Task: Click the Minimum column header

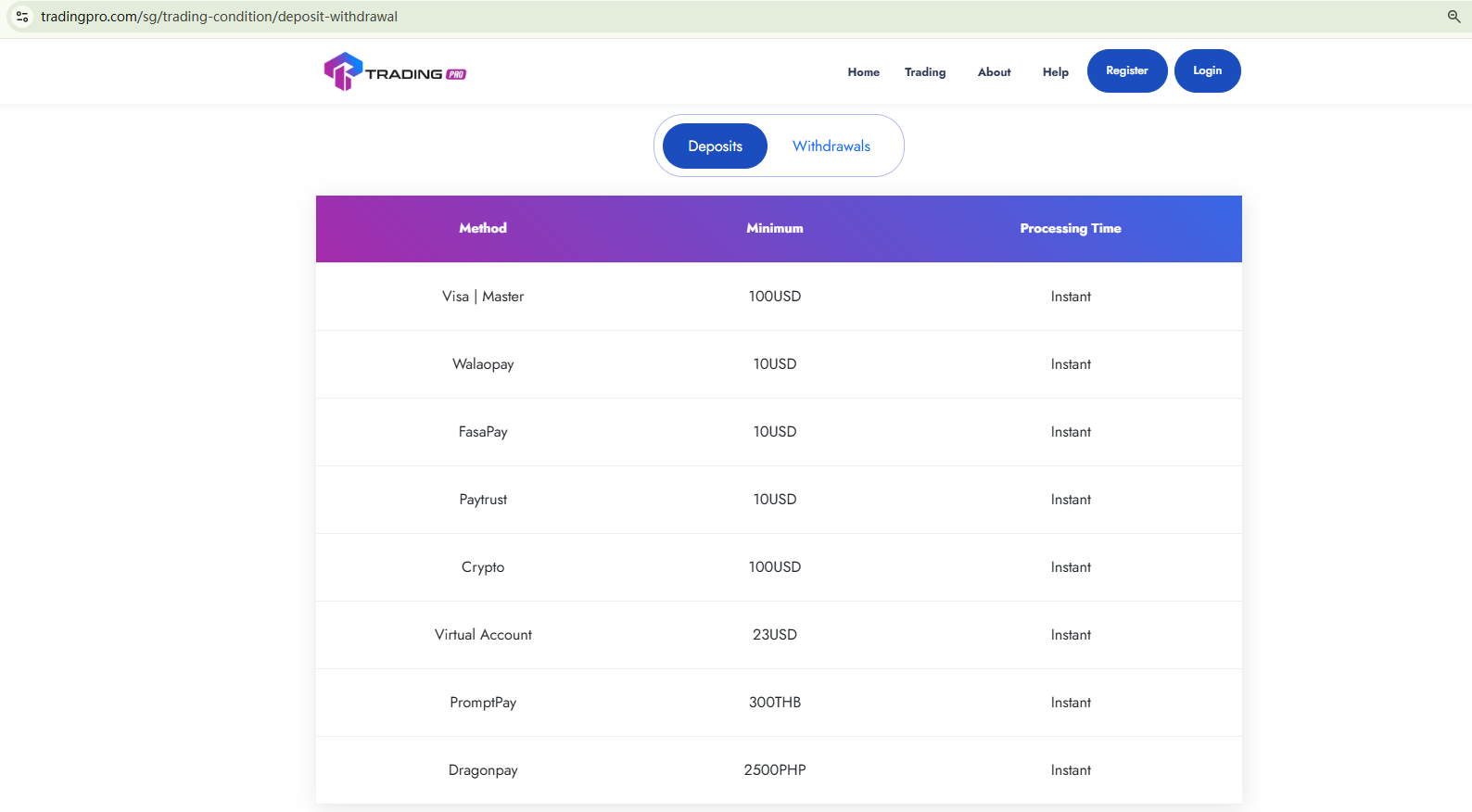Action: tap(775, 228)
